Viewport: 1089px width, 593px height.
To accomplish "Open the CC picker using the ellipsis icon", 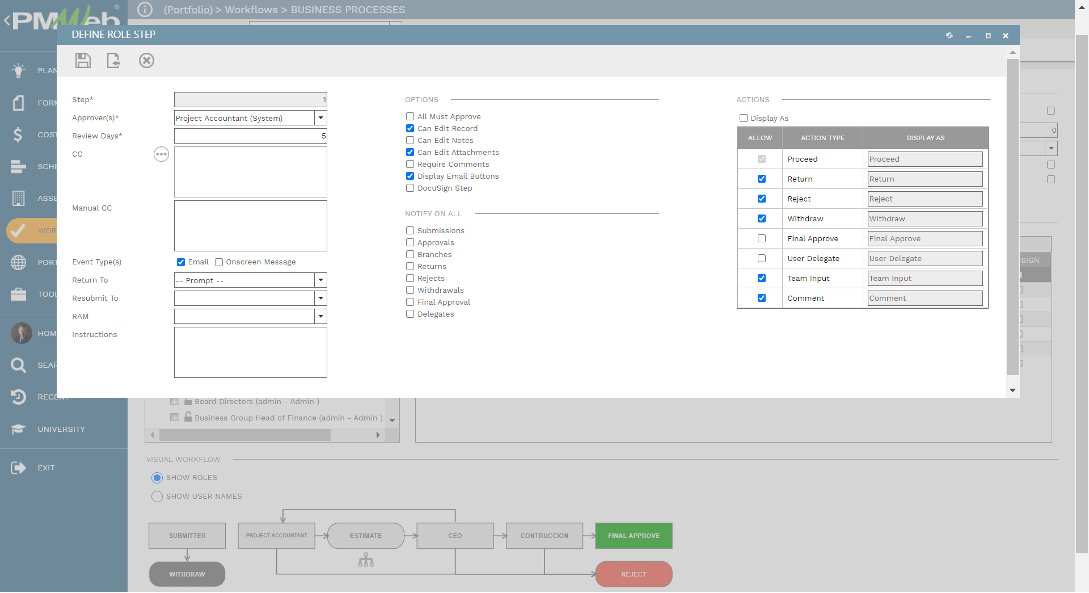I will pyautogui.click(x=161, y=154).
